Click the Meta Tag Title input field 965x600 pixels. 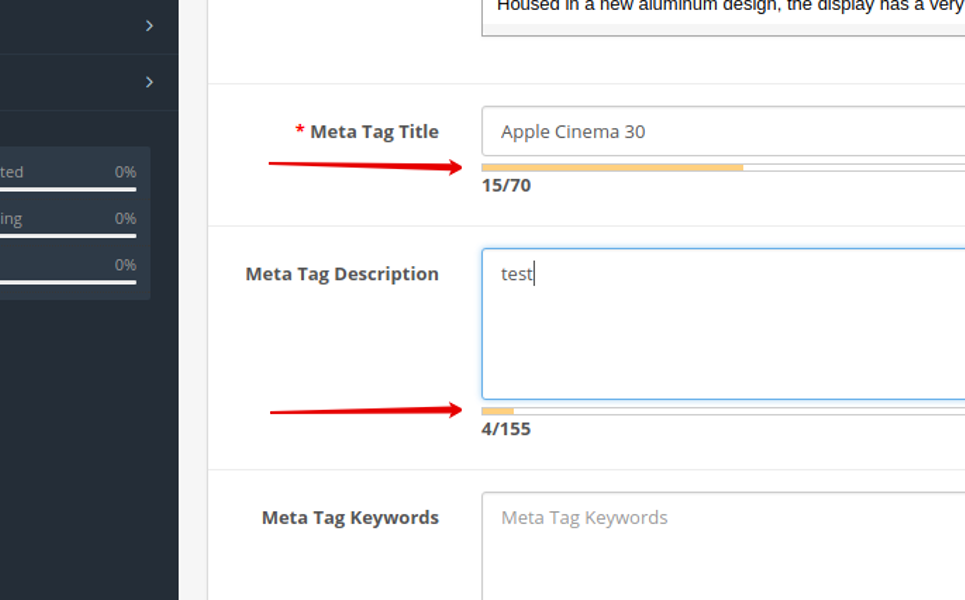[x=722, y=131]
